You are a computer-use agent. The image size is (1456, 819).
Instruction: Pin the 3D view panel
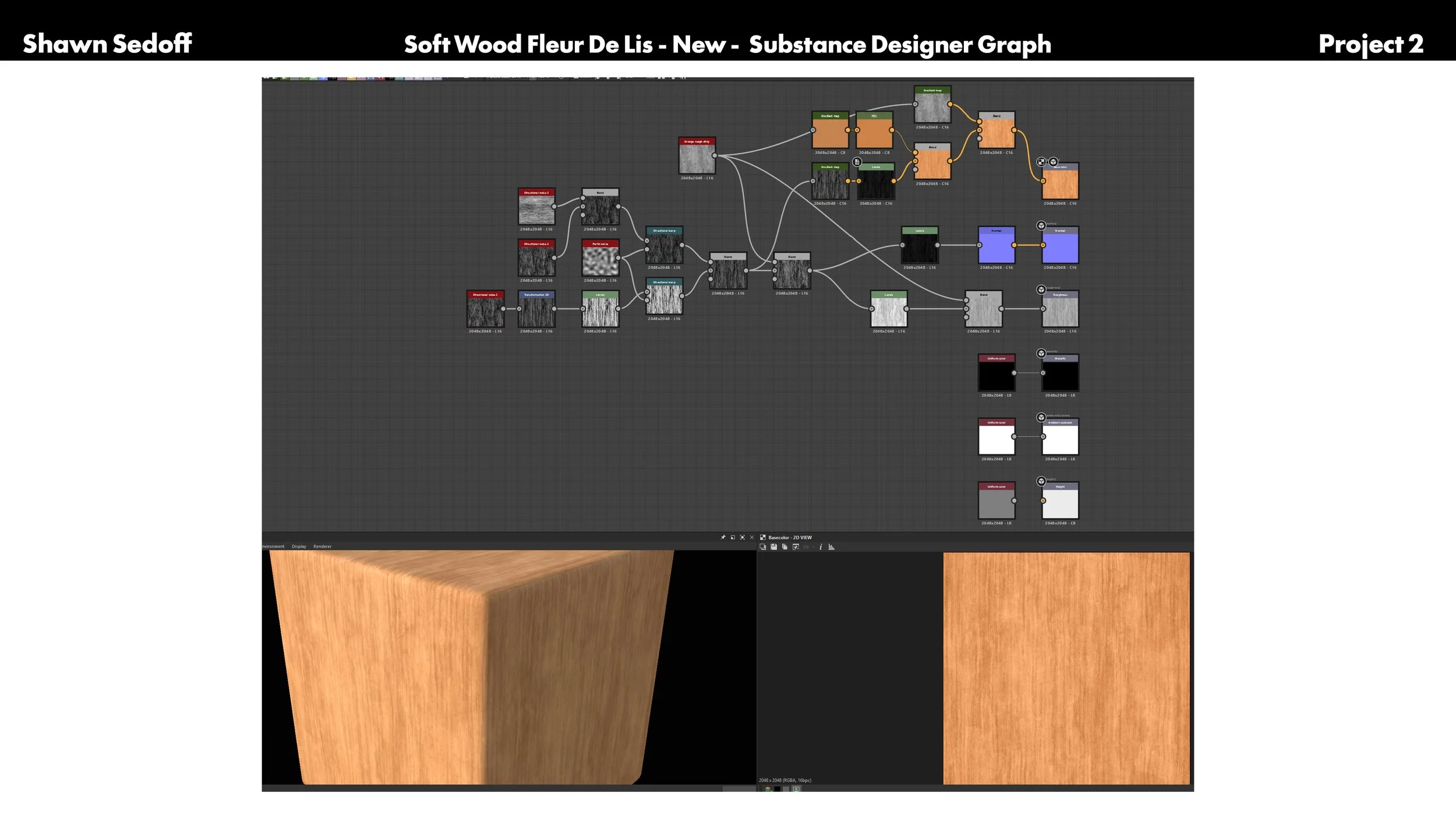(723, 537)
